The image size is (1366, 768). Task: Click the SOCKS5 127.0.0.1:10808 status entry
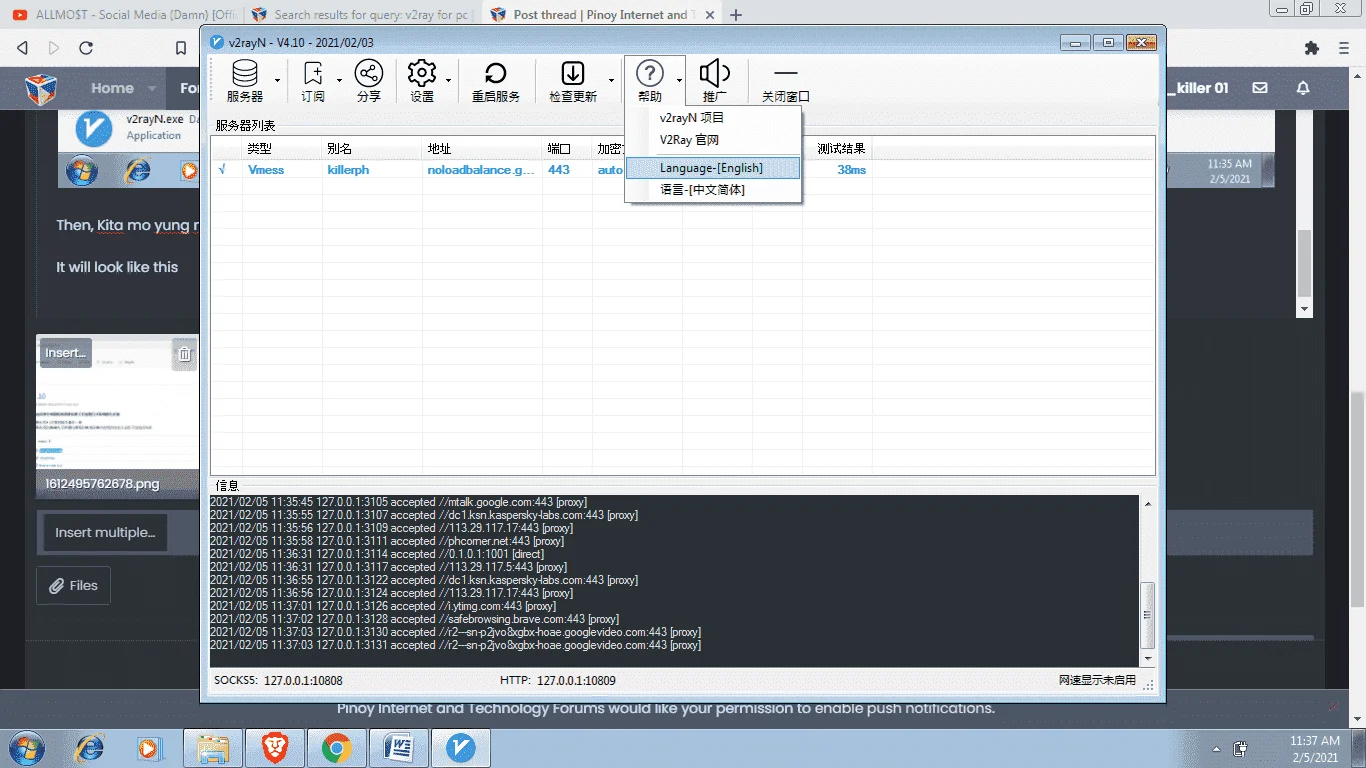pos(278,681)
